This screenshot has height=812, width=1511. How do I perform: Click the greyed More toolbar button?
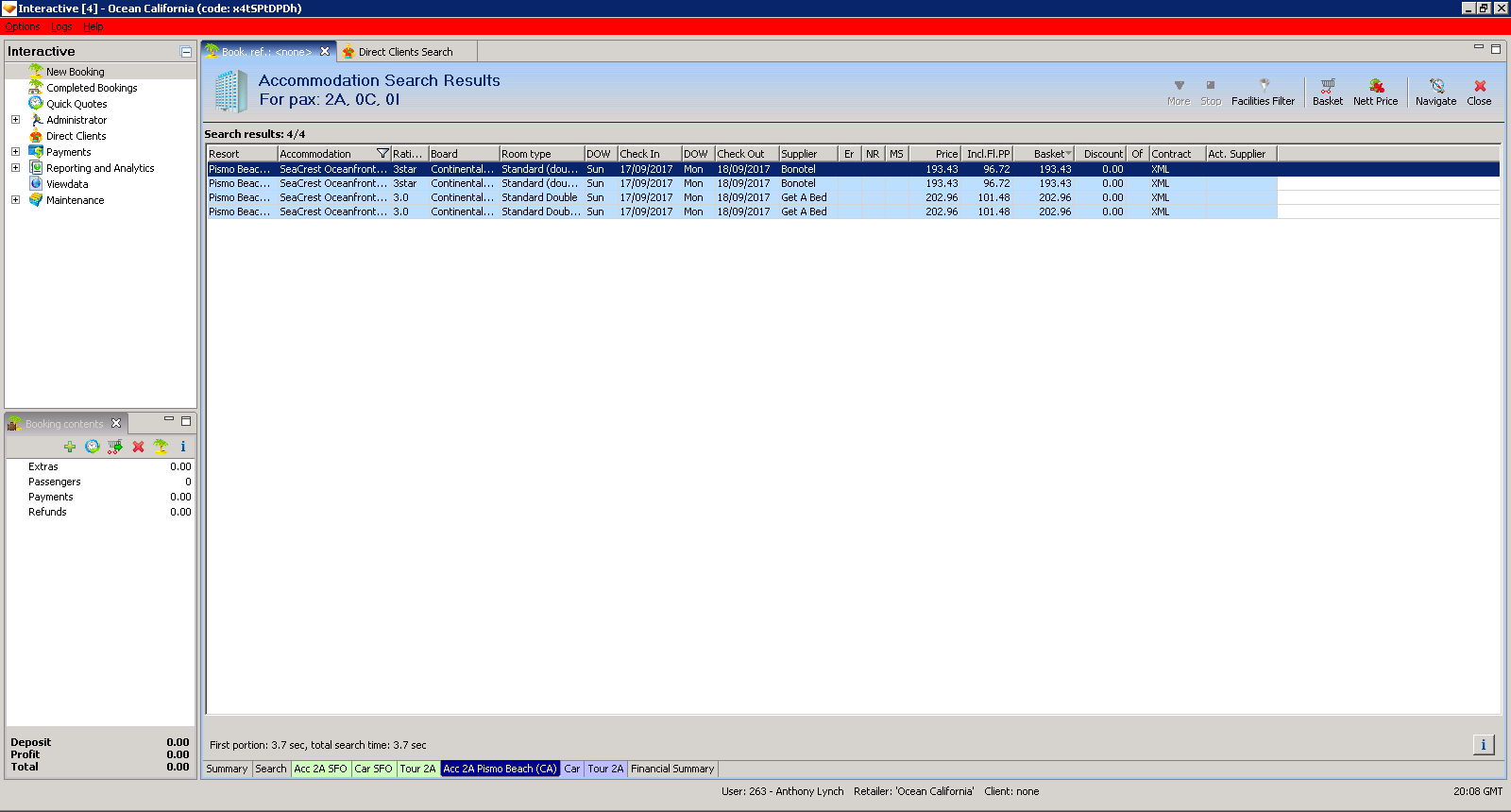[1179, 92]
